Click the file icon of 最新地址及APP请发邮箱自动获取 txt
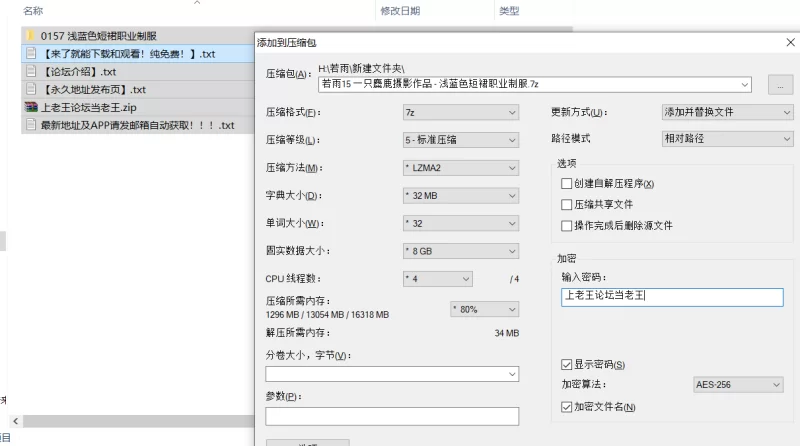 [x=31, y=125]
